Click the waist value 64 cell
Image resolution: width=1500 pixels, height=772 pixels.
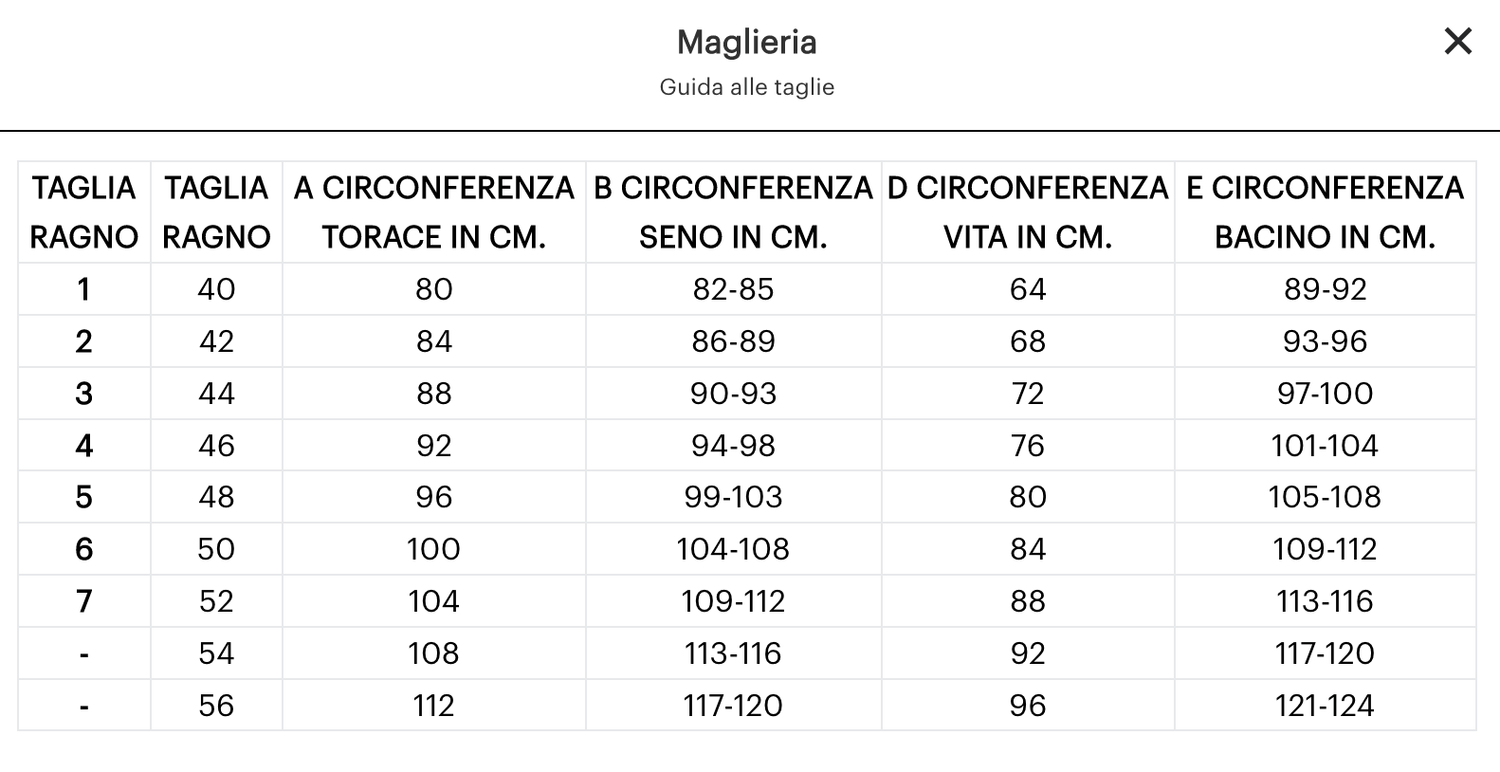[1028, 289]
